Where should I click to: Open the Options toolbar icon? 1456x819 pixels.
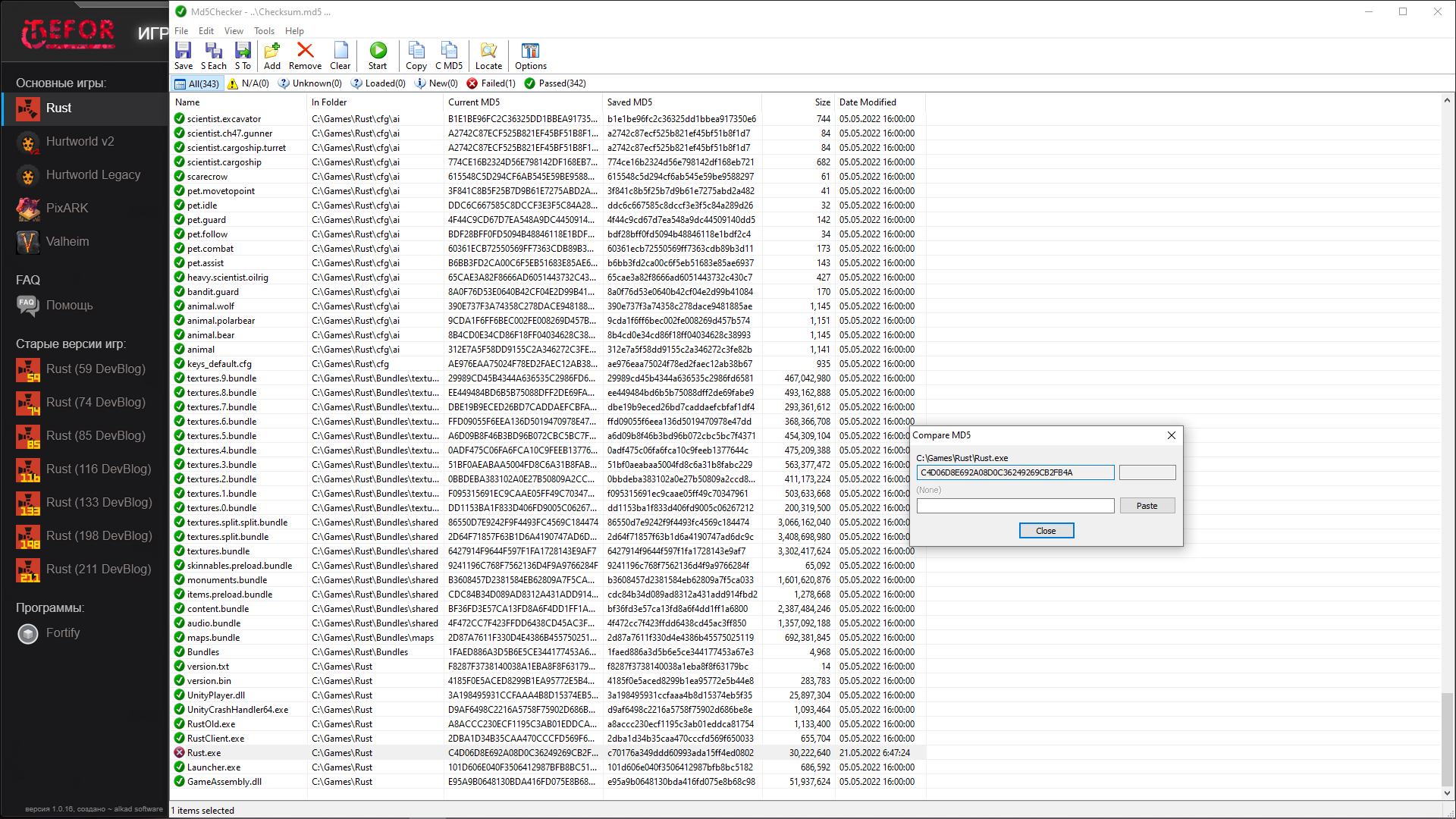click(530, 55)
